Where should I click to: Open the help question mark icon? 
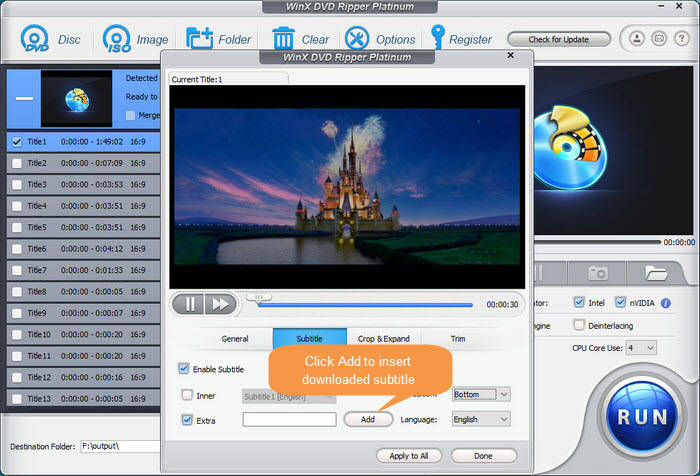click(x=681, y=39)
